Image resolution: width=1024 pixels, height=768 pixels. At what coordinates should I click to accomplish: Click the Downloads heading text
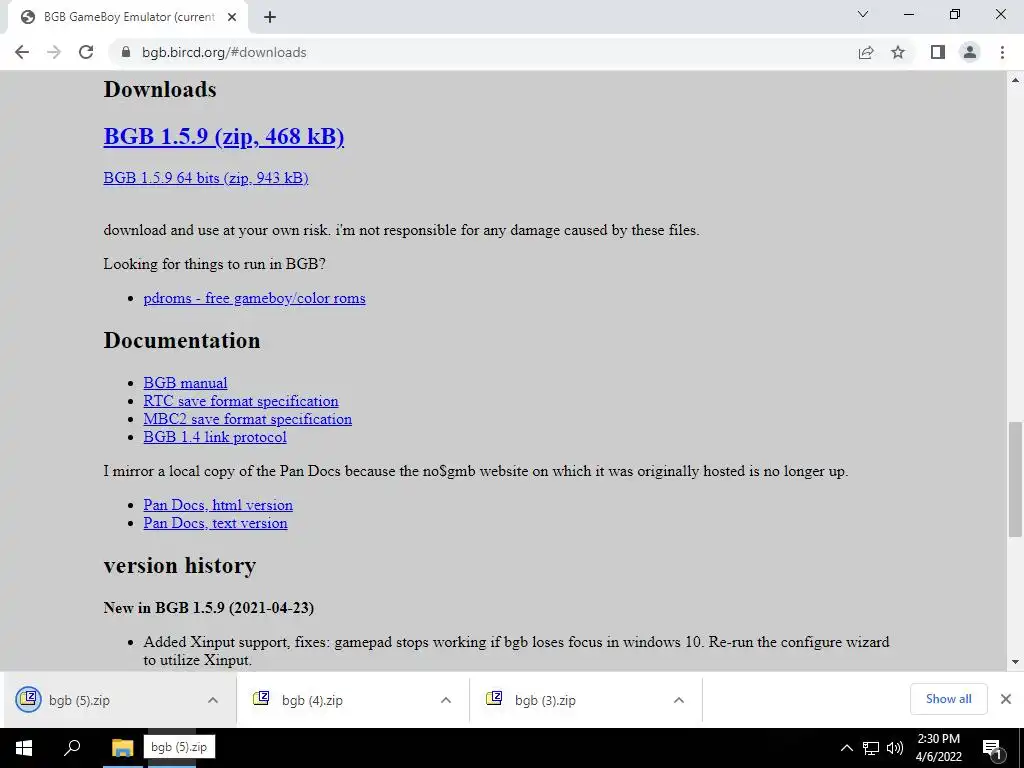coord(160,89)
